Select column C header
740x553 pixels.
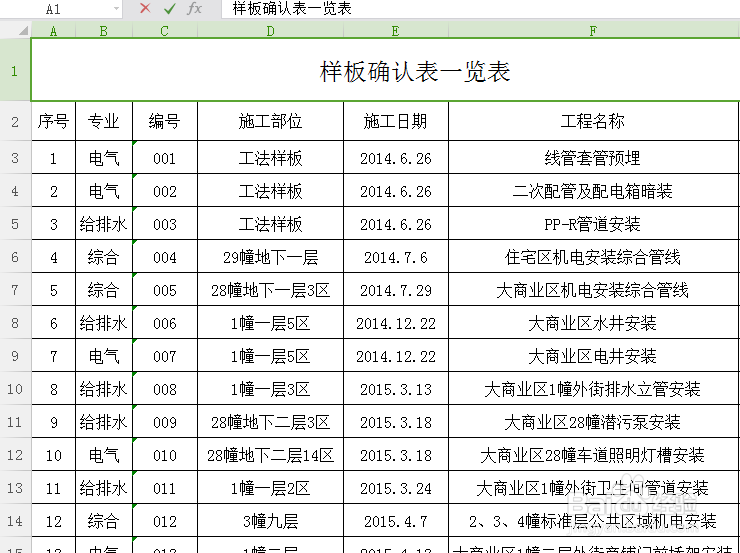click(x=165, y=31)
